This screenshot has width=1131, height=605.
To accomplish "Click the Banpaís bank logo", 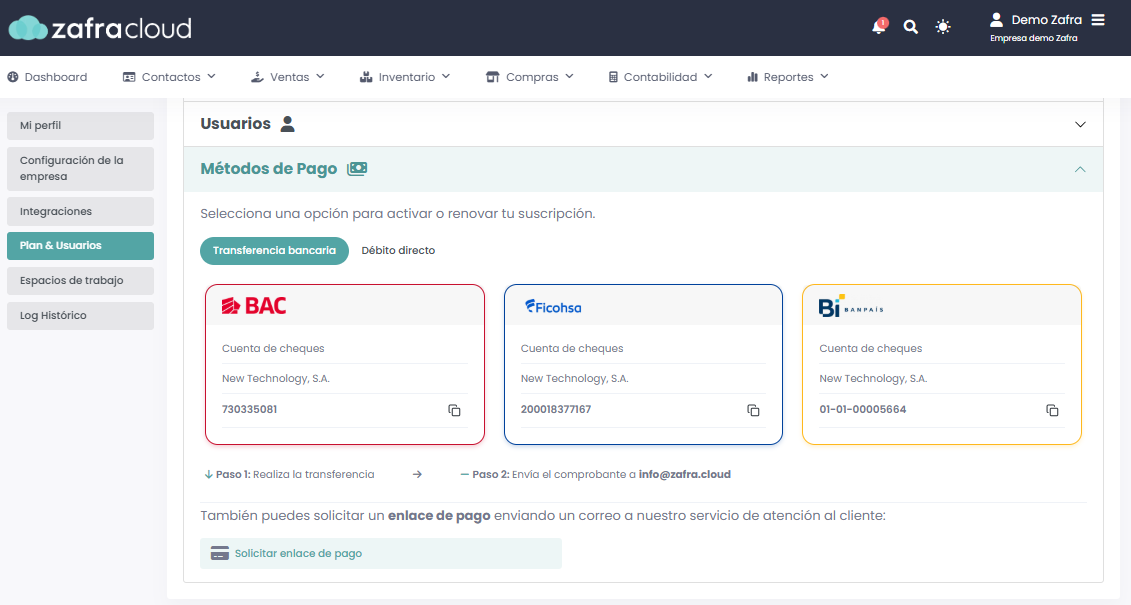I will tap(850, 306).
